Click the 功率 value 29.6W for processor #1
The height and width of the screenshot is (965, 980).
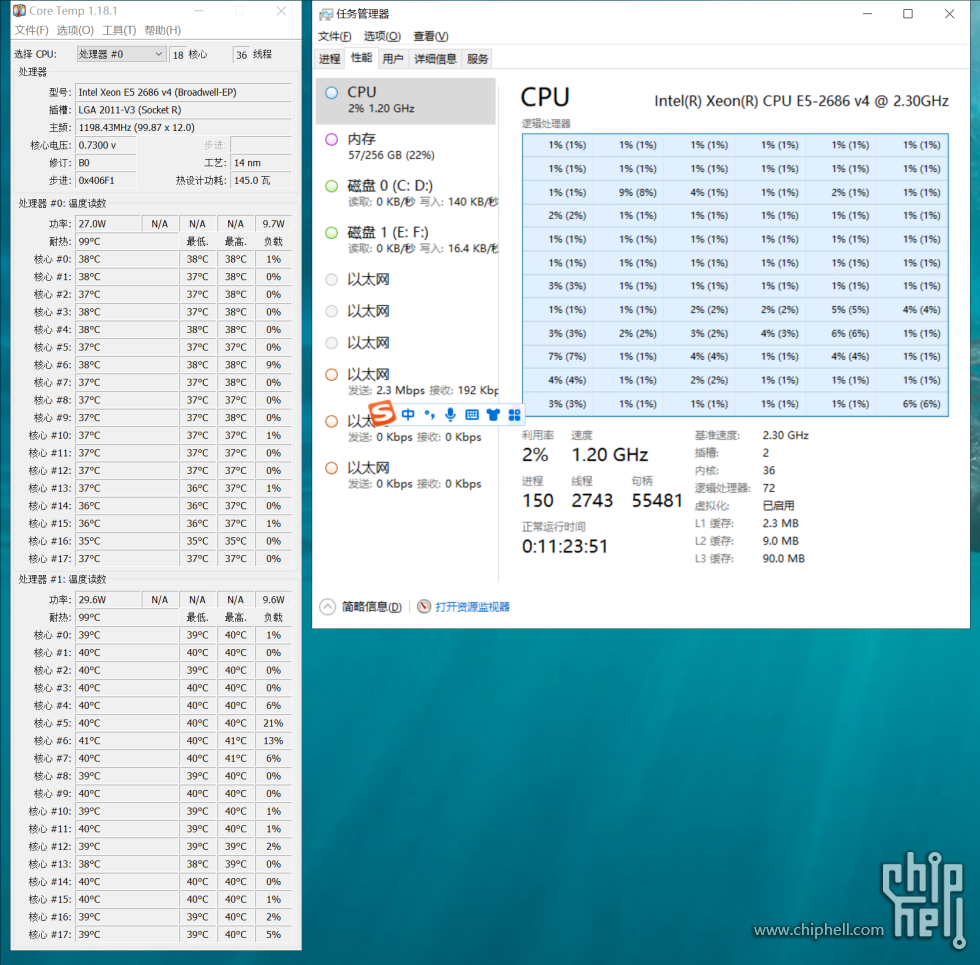click(108, 599)
